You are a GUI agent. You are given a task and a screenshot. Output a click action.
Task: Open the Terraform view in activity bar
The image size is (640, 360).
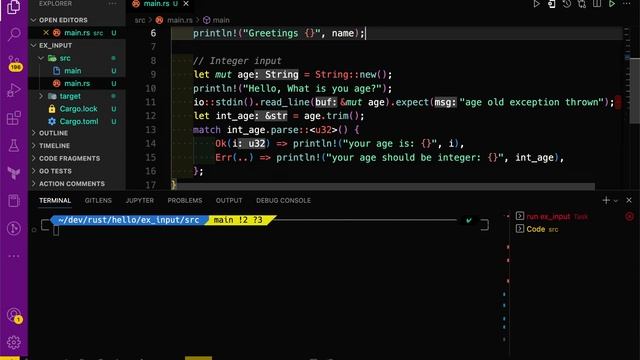click(14, 173)
